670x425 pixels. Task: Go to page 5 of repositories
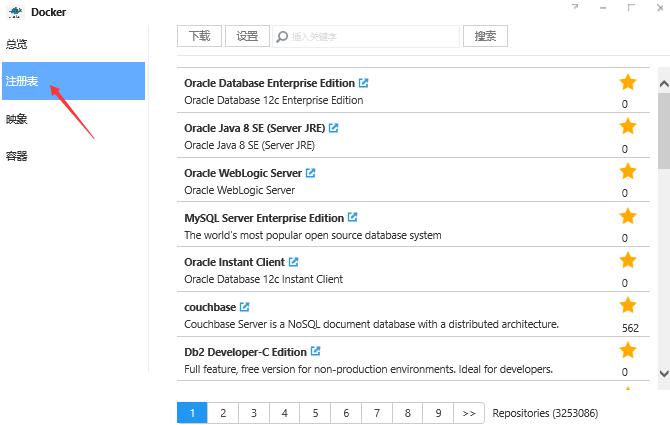pos(315,413)
